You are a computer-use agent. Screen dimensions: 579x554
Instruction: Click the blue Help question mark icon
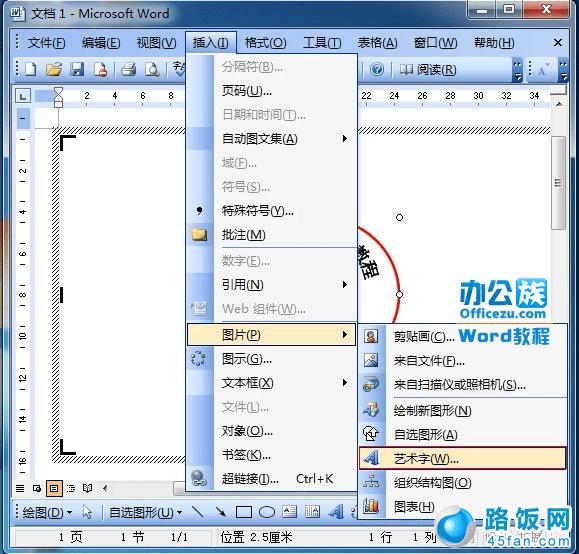377,69
